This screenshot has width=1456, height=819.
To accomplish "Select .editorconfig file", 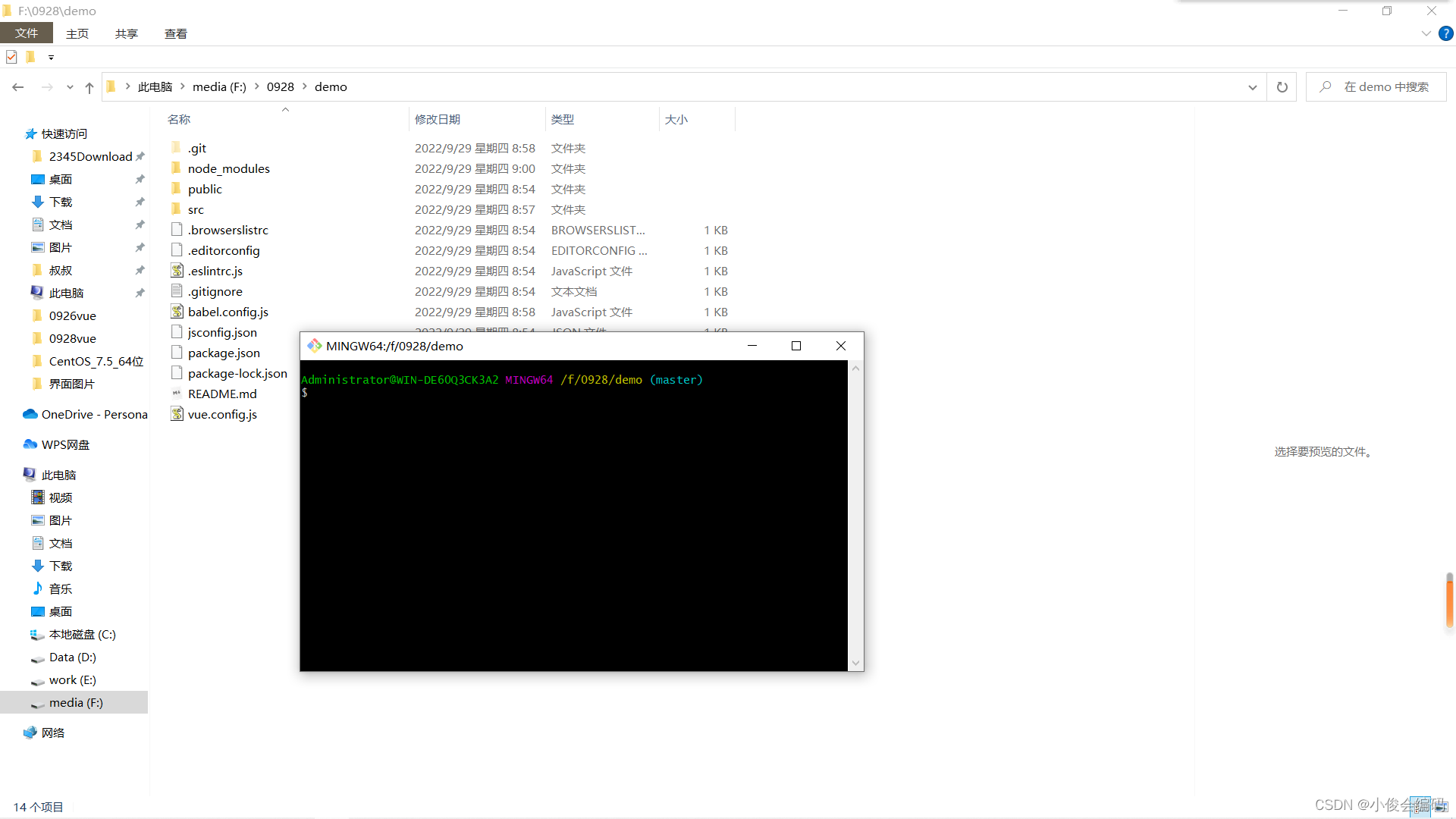I will (224, 250).
